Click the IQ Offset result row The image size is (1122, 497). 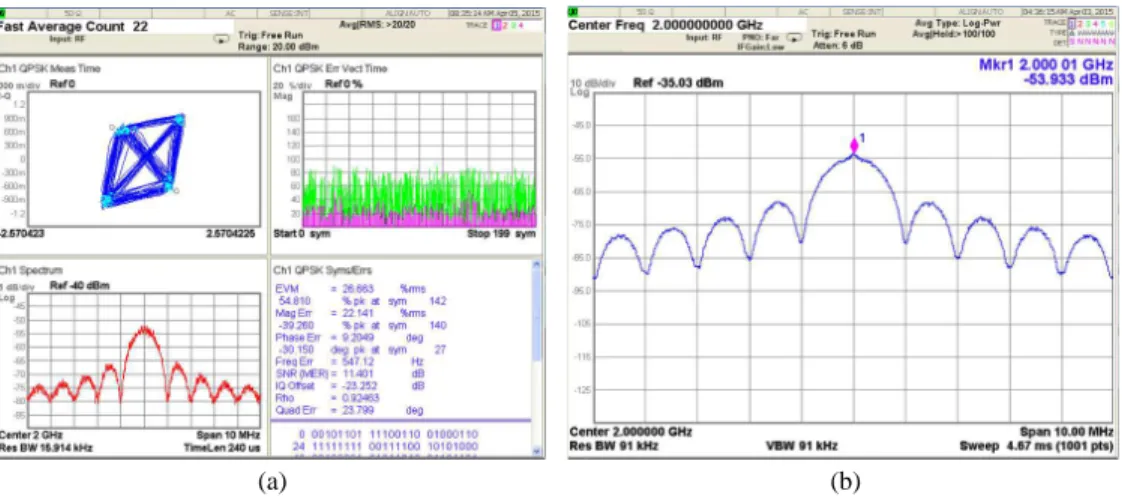[x=352, y=386]
